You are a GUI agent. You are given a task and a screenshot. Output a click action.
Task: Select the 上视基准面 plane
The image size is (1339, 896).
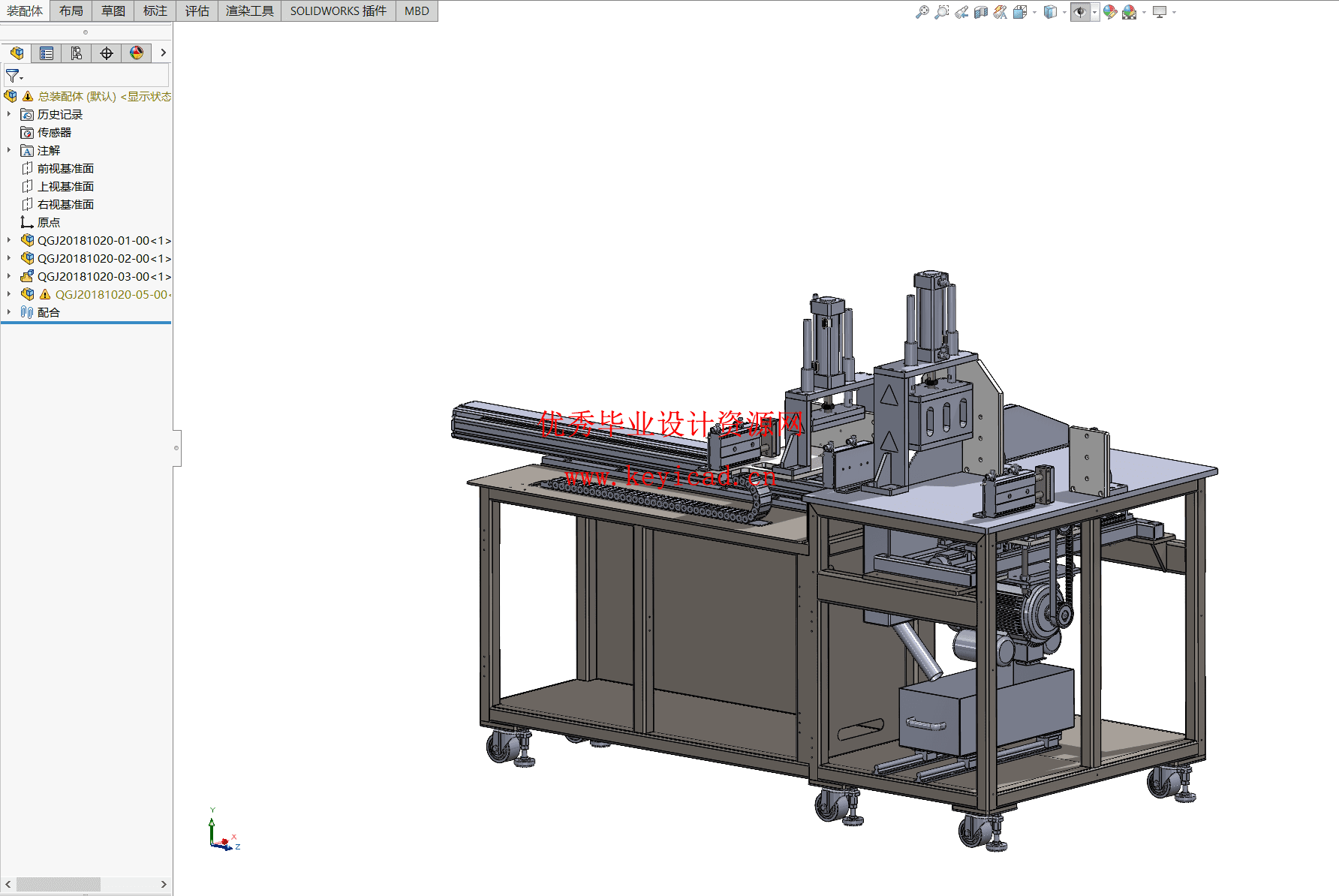pos(65,186)
